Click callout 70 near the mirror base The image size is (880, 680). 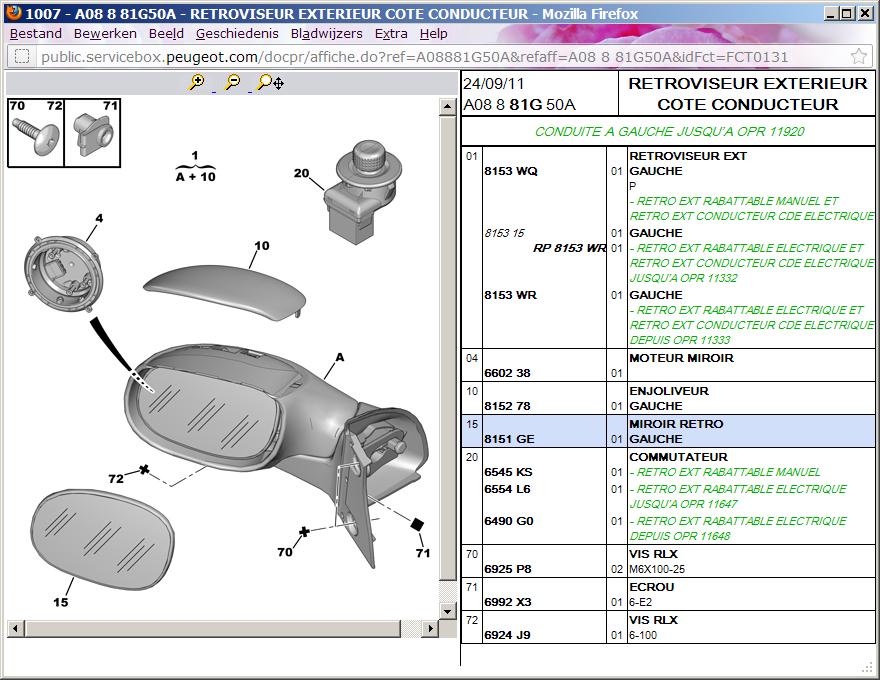[x=285, y=552]
